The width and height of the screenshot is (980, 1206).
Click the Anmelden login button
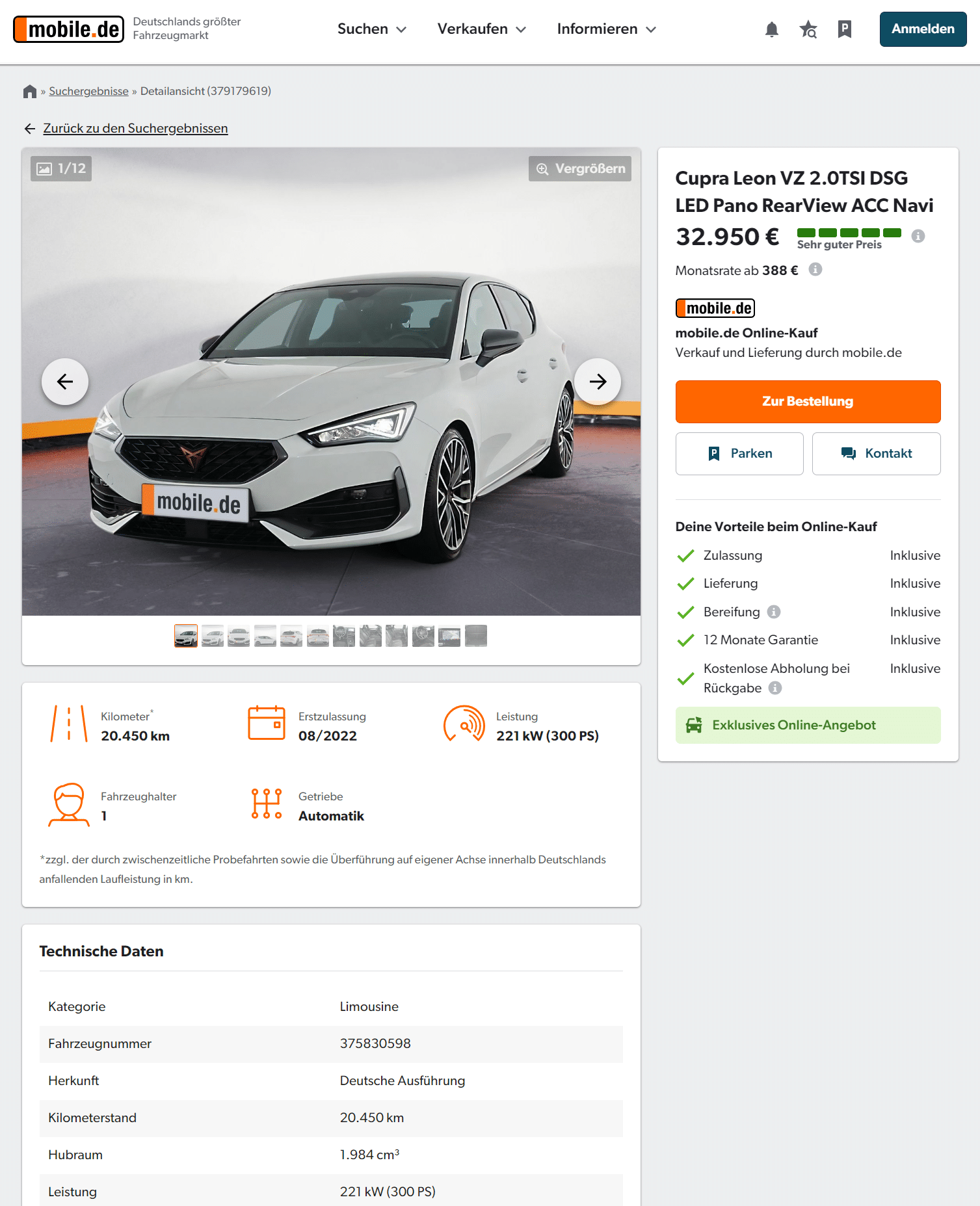[x=923, y=29]
